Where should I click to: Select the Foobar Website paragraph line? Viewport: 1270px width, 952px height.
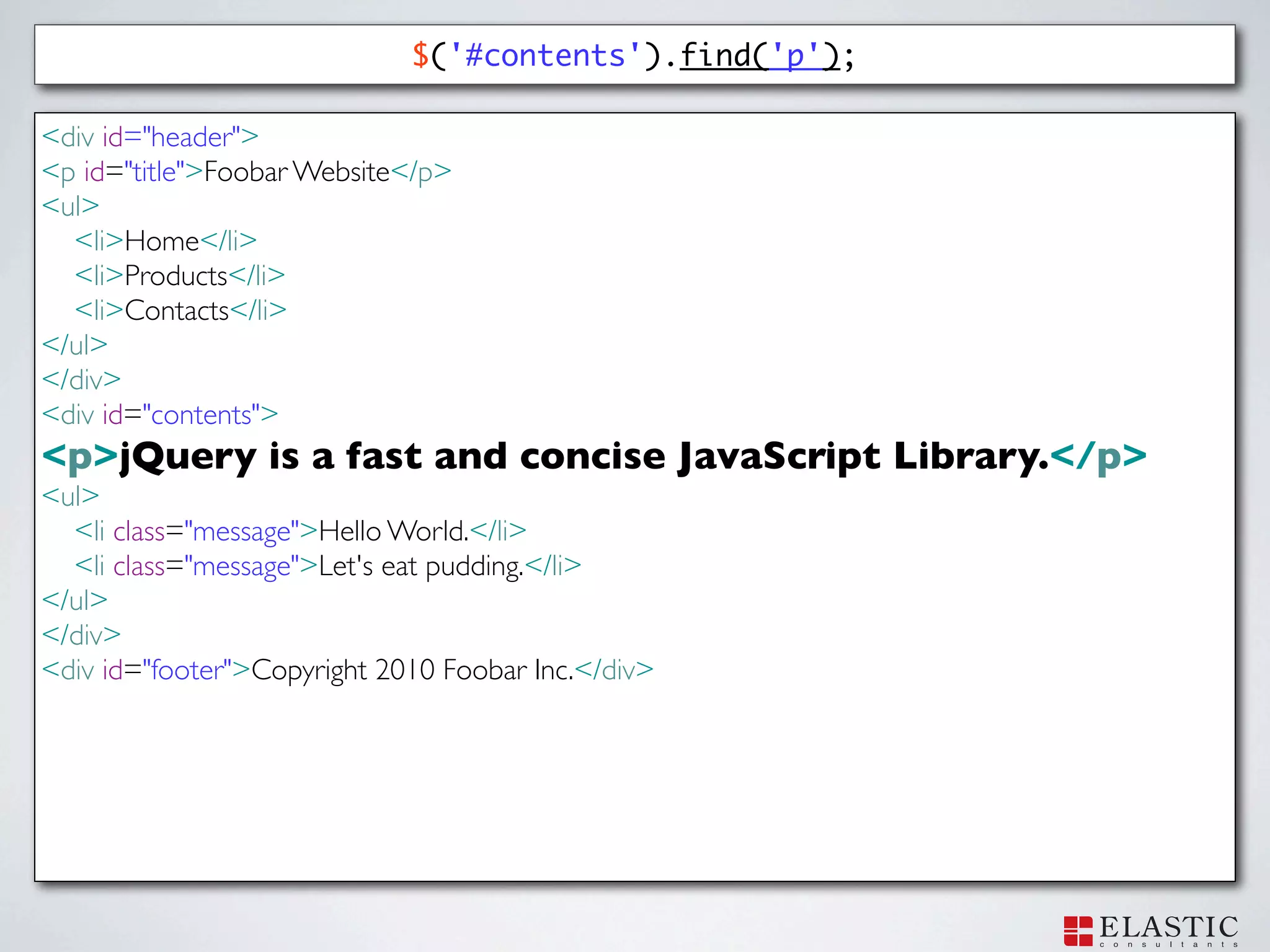[247, 172]
